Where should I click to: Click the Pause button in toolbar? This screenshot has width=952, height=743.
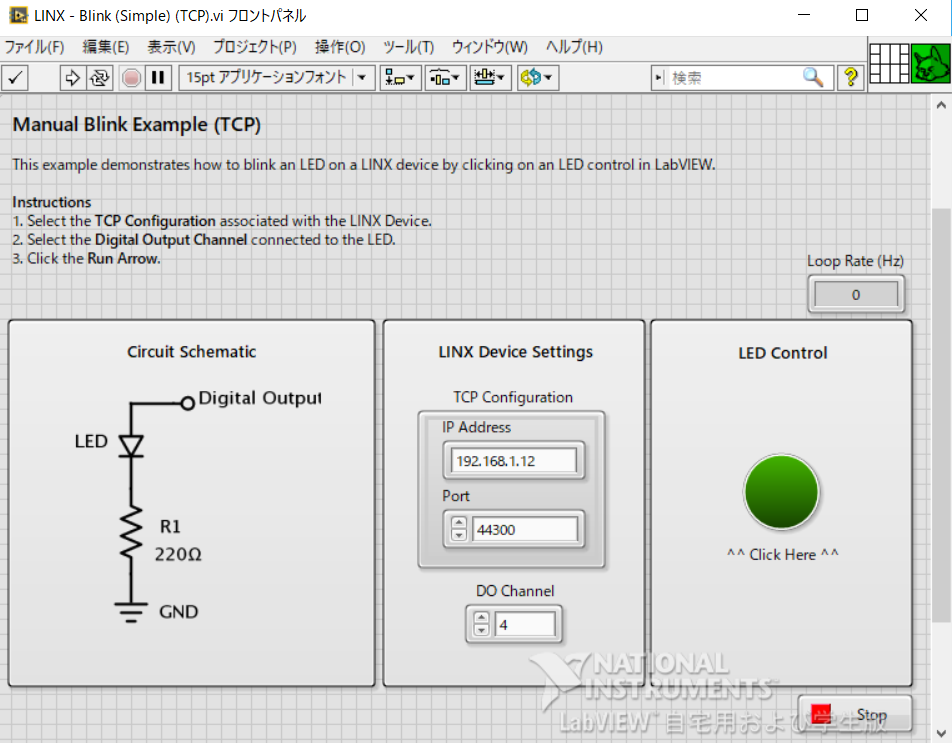158,78
